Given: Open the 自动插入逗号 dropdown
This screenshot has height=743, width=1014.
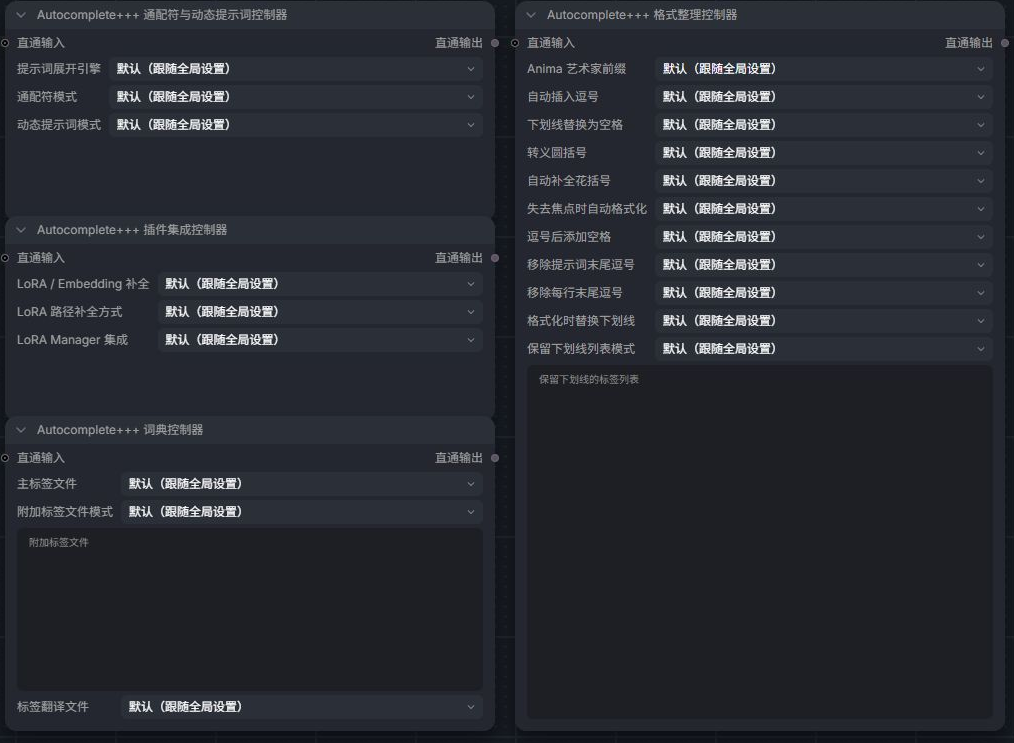Looking at the screenshot, I should pos(824,97).
